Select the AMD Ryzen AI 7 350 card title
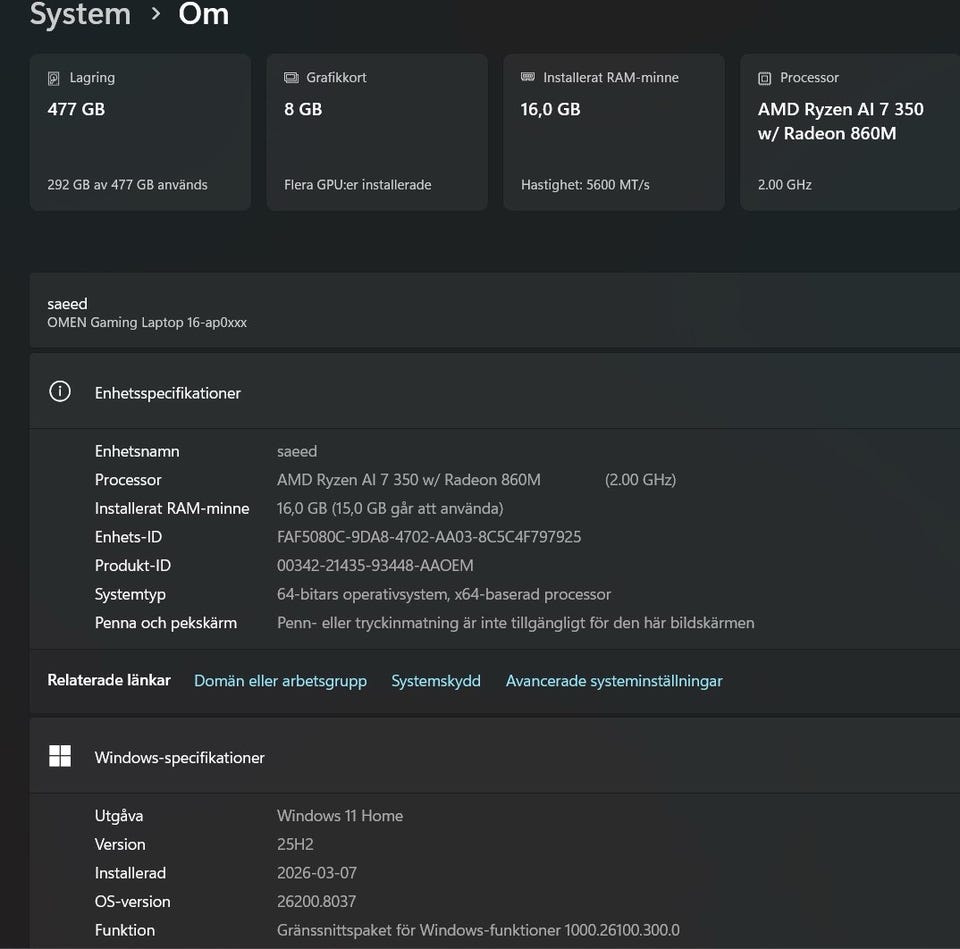Viewport: 960px width, 949px height. click(840, 121)
